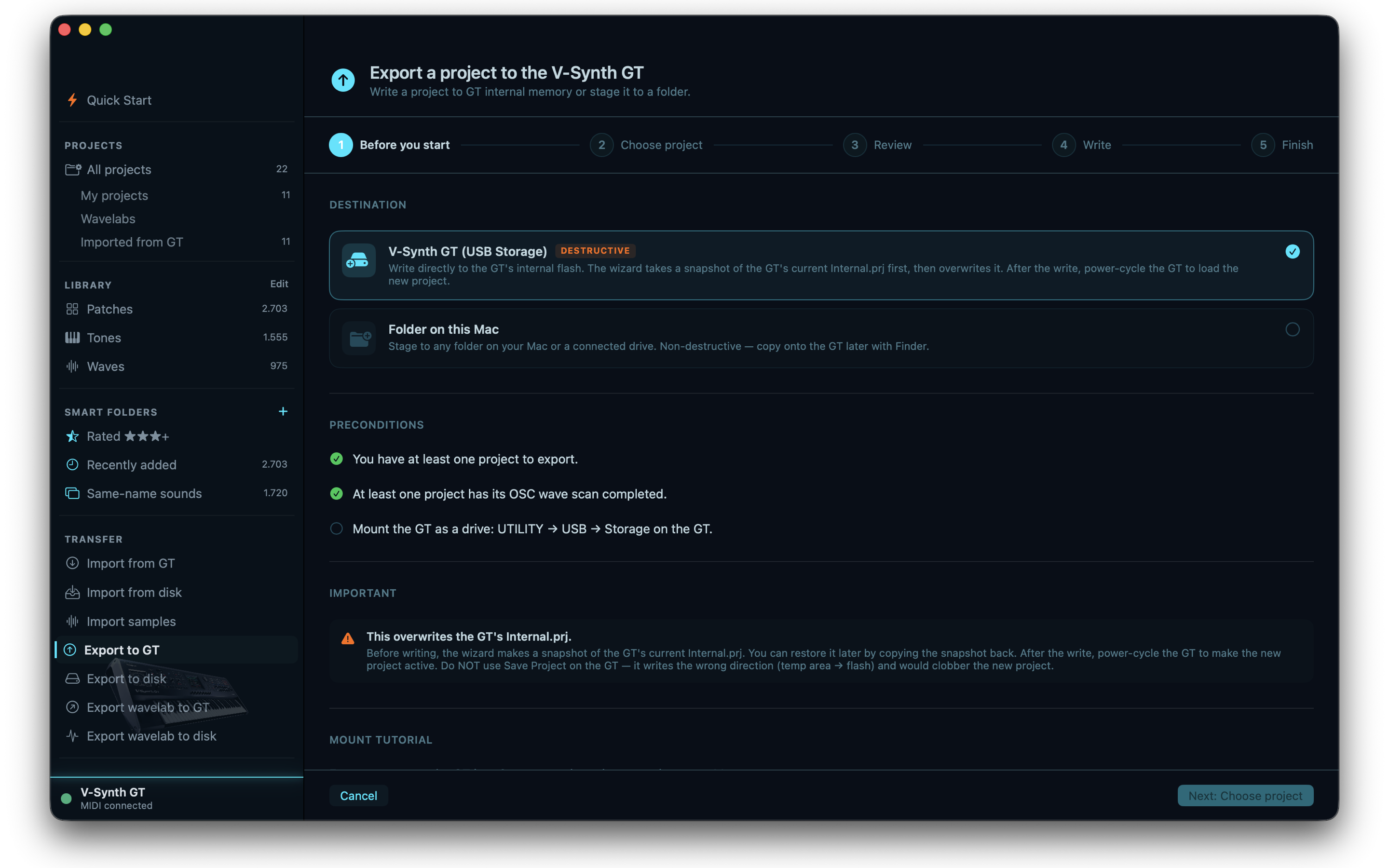Click the Import from GT download icon
The height and width of the screenshot is (868, 1389).
[x=72, y=563]
